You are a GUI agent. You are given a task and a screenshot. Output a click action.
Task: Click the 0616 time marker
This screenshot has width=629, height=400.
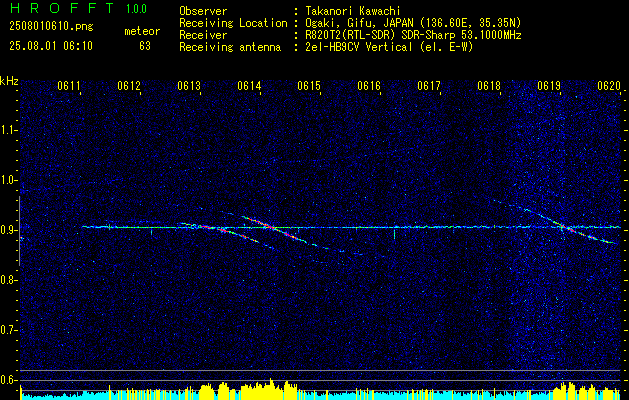pyautogui.click(x=369, y=85)
